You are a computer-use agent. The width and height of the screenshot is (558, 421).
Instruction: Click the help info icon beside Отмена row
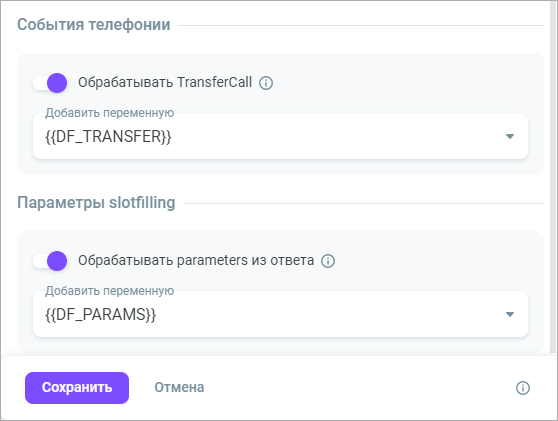point(523,388)
